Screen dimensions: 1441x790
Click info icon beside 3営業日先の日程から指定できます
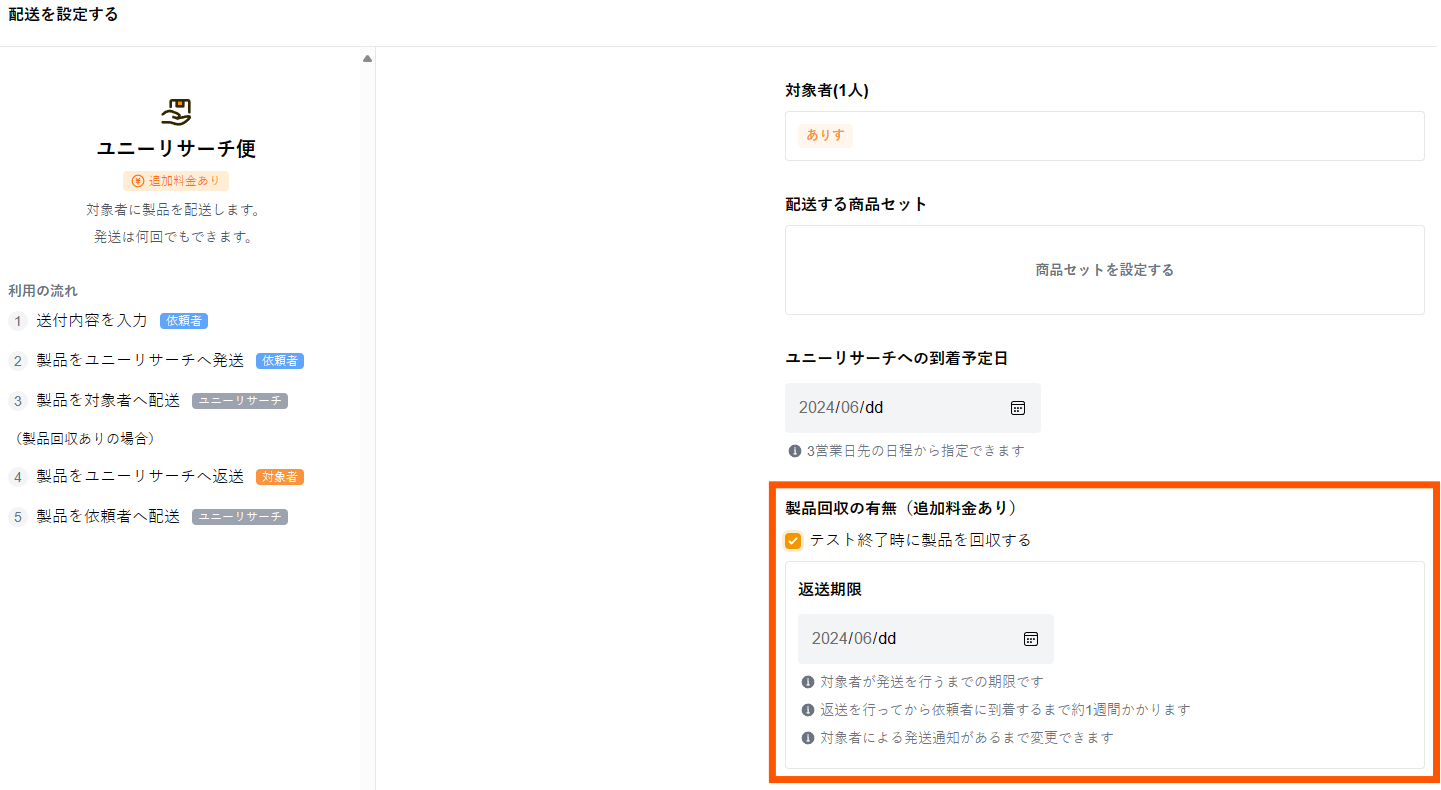click(795, 451)
